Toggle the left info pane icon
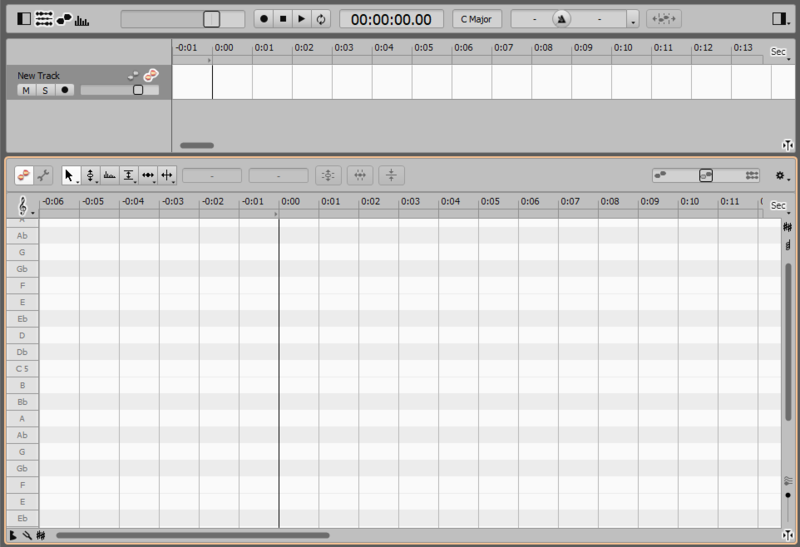This screenshot has width=800, height=547. (24, 19)
